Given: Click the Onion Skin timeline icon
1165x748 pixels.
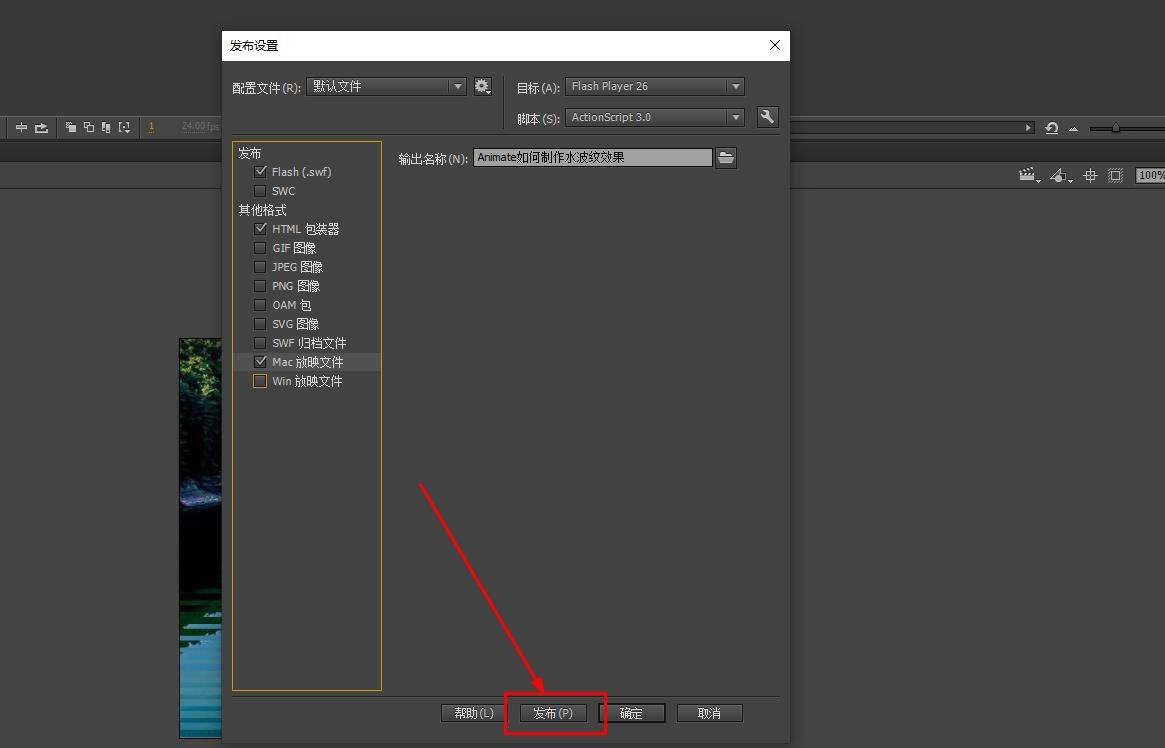Looking at the screenshot, I should [71, 127].
